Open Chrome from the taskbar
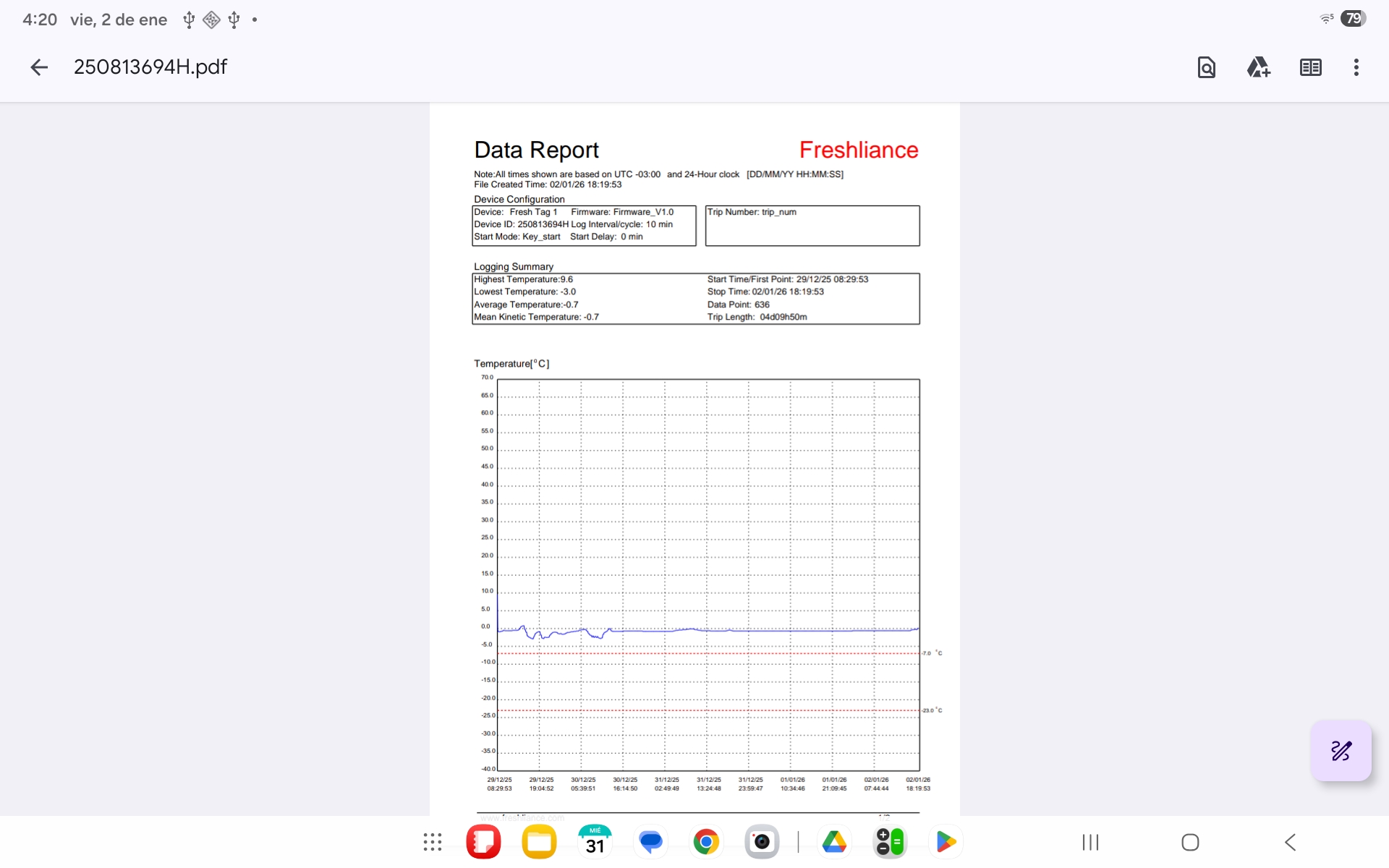This screenshot has width=1389, height=868. pos(706,842)
